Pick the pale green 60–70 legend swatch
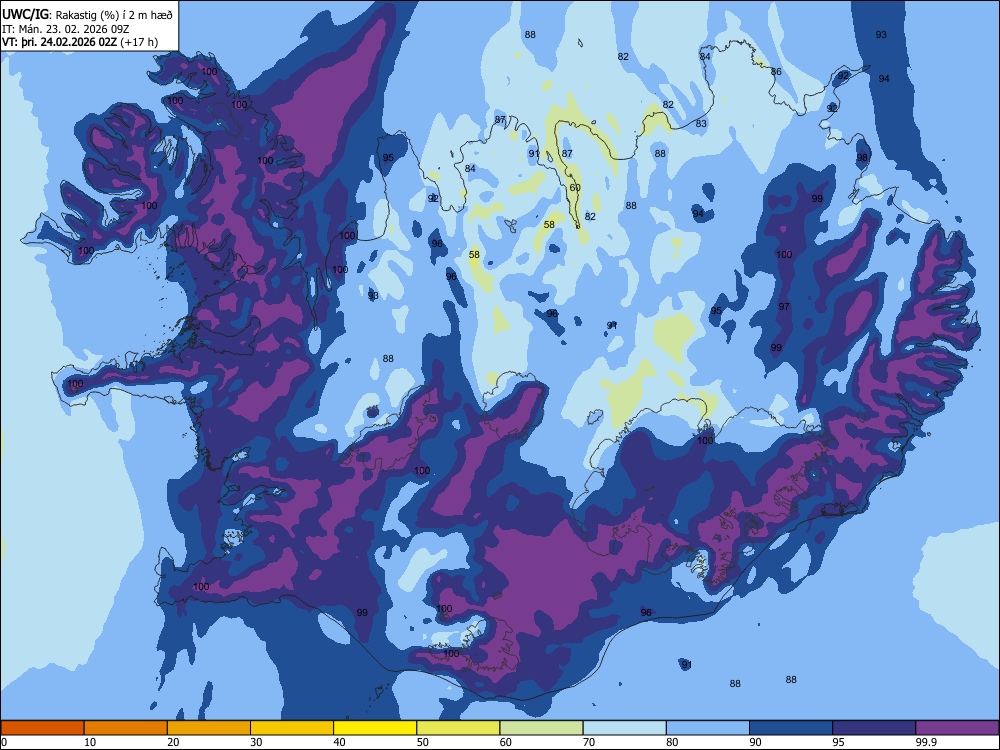1000x750 pixels. [x=541, y=728]
